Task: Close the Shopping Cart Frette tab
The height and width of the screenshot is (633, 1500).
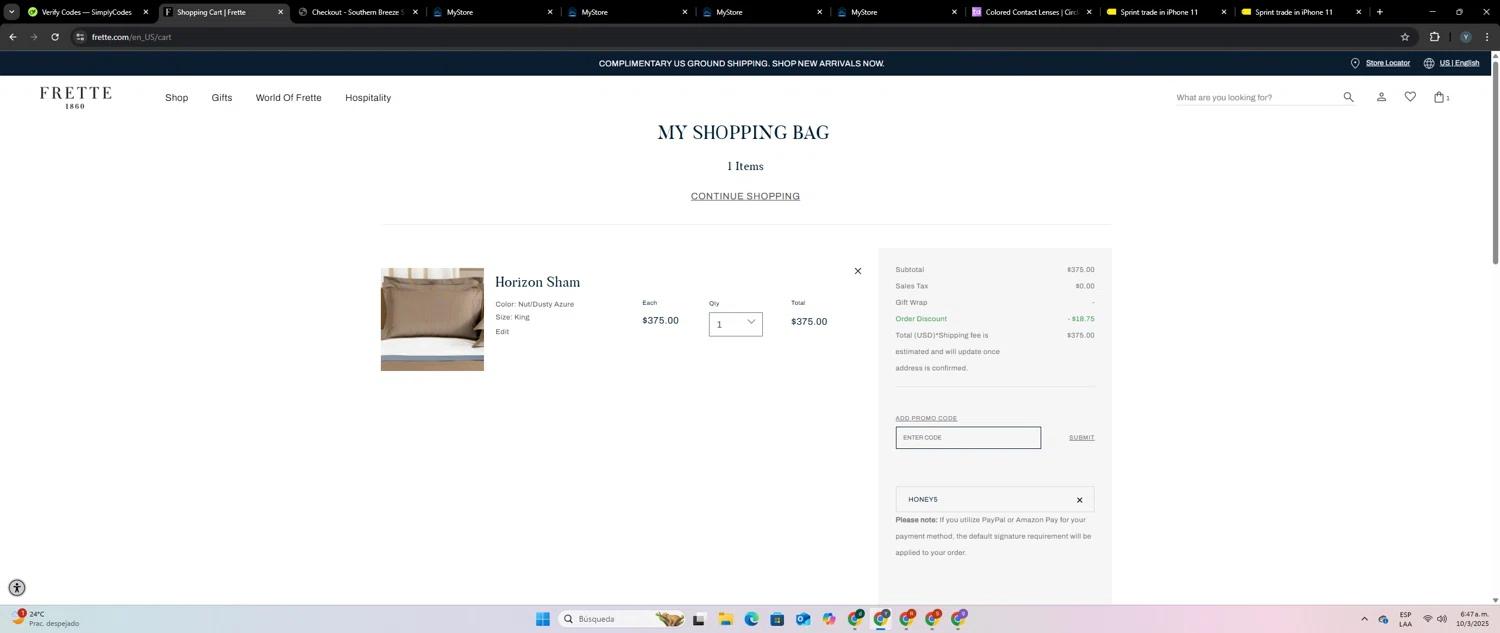Action: [x=280, y=12]
